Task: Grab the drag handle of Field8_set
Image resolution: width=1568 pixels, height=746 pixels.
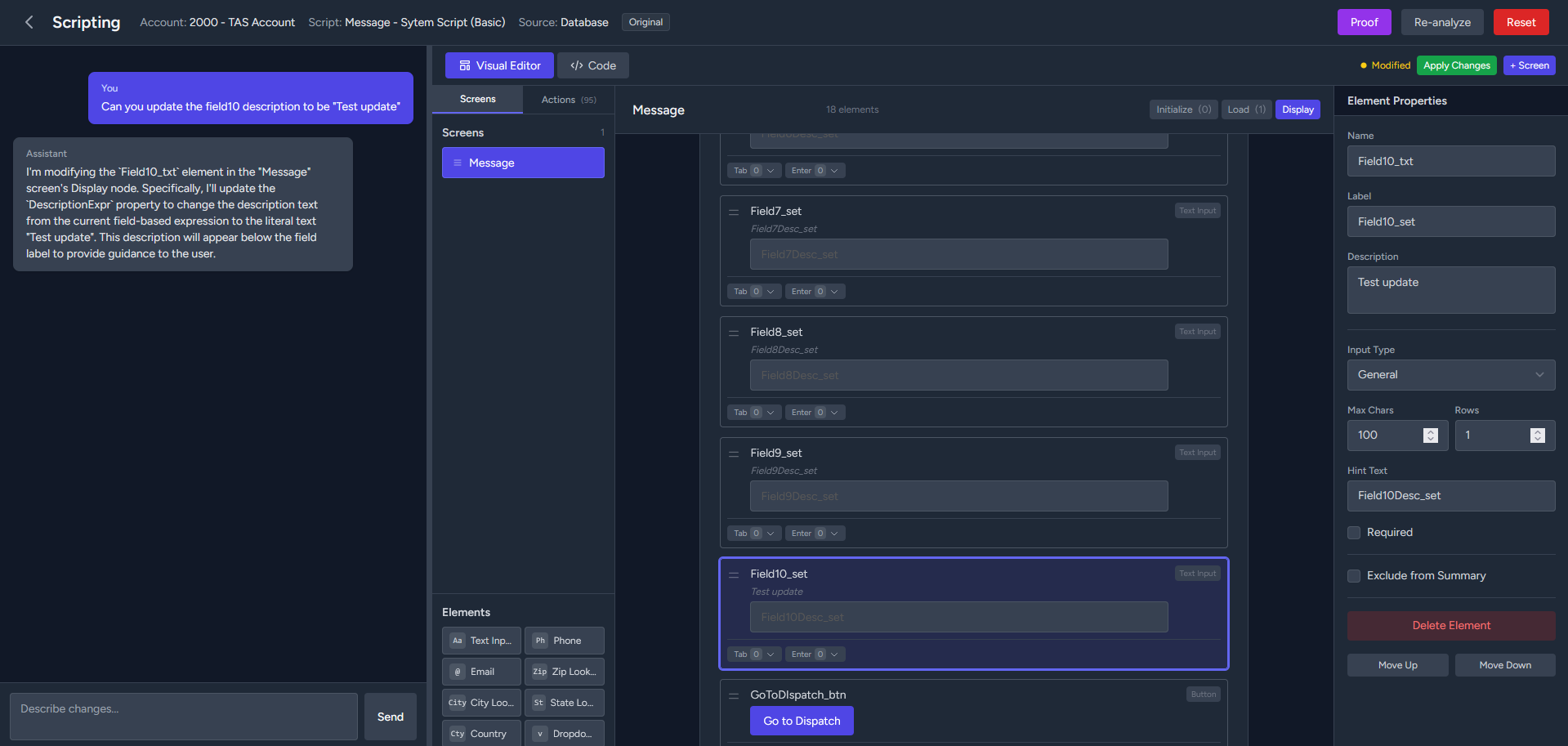Action: tap(734, 333)
